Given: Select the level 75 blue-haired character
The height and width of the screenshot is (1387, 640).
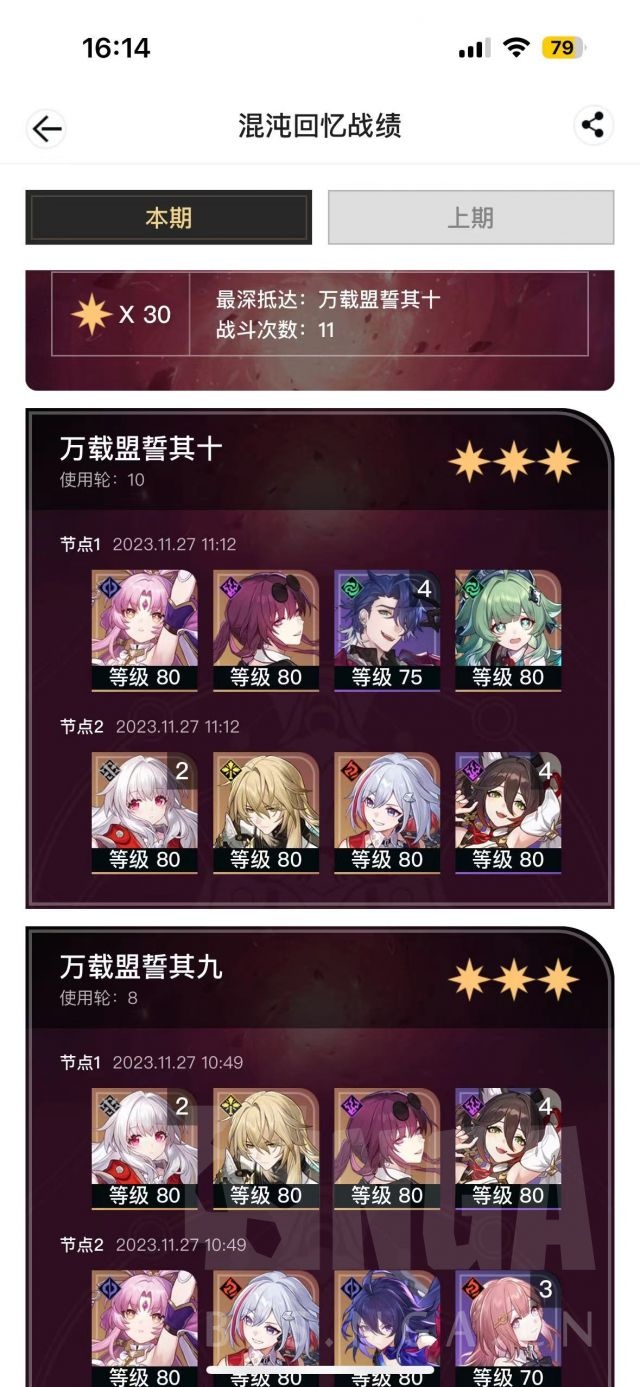Looking at the screenshot, I should 386,630.
